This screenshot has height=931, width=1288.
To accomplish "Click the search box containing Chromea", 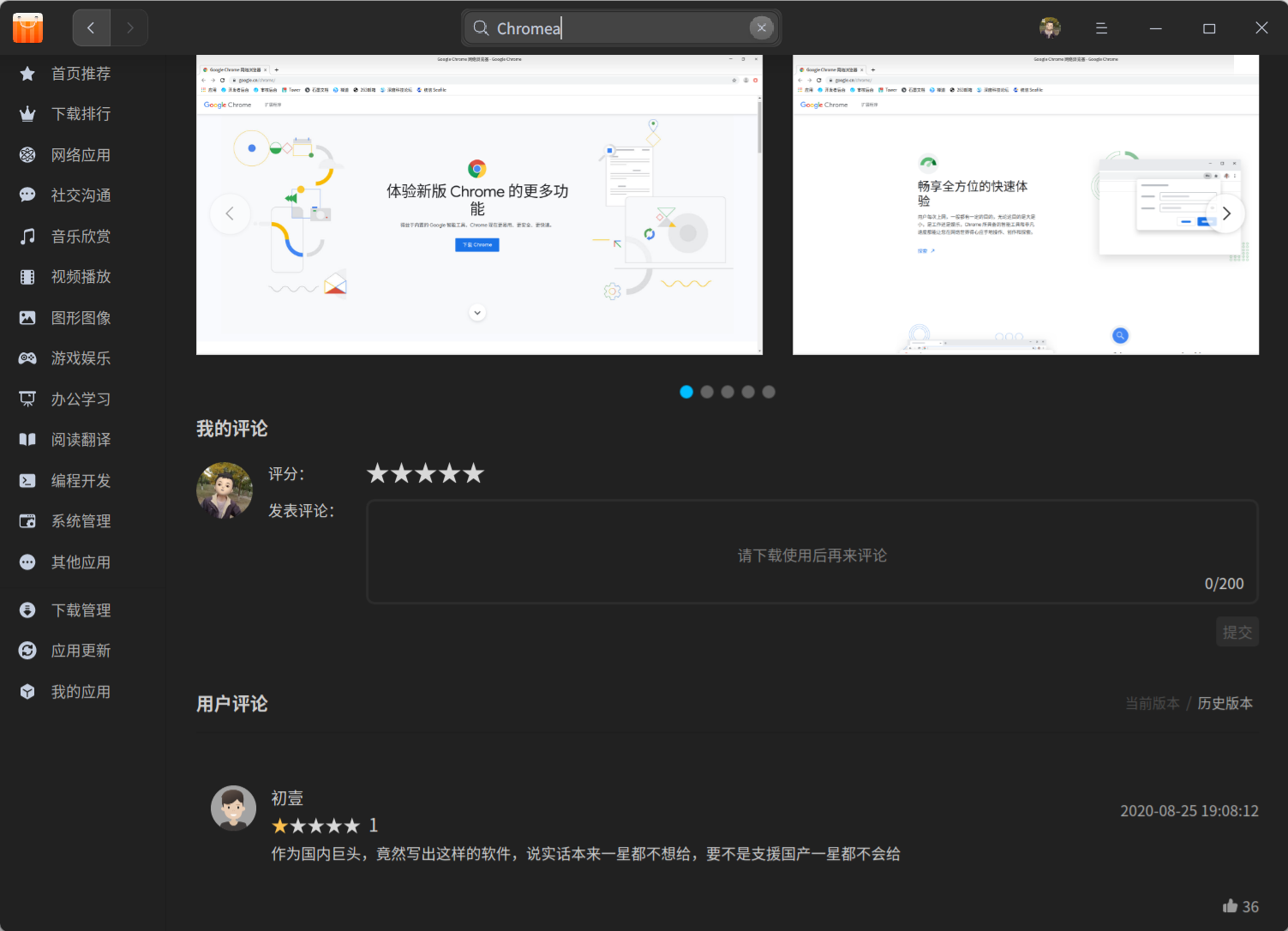I will (x=621, y=28).
